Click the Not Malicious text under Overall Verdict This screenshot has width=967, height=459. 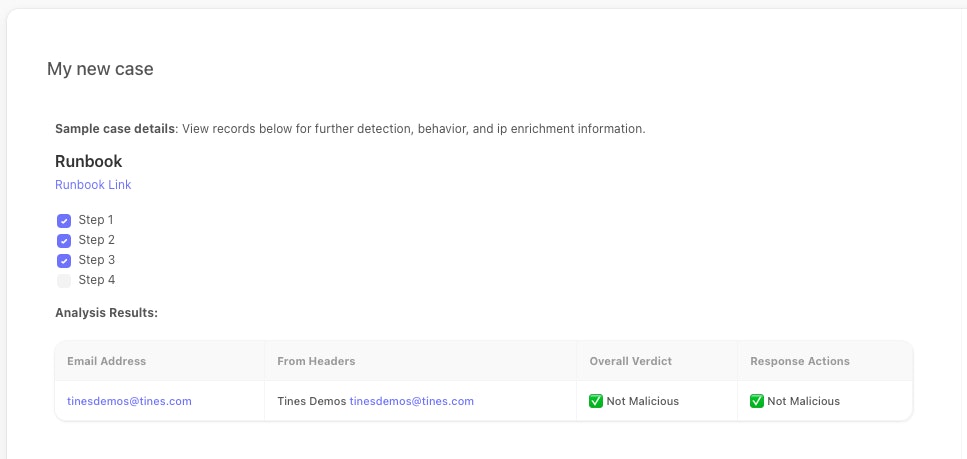(642, 401)
